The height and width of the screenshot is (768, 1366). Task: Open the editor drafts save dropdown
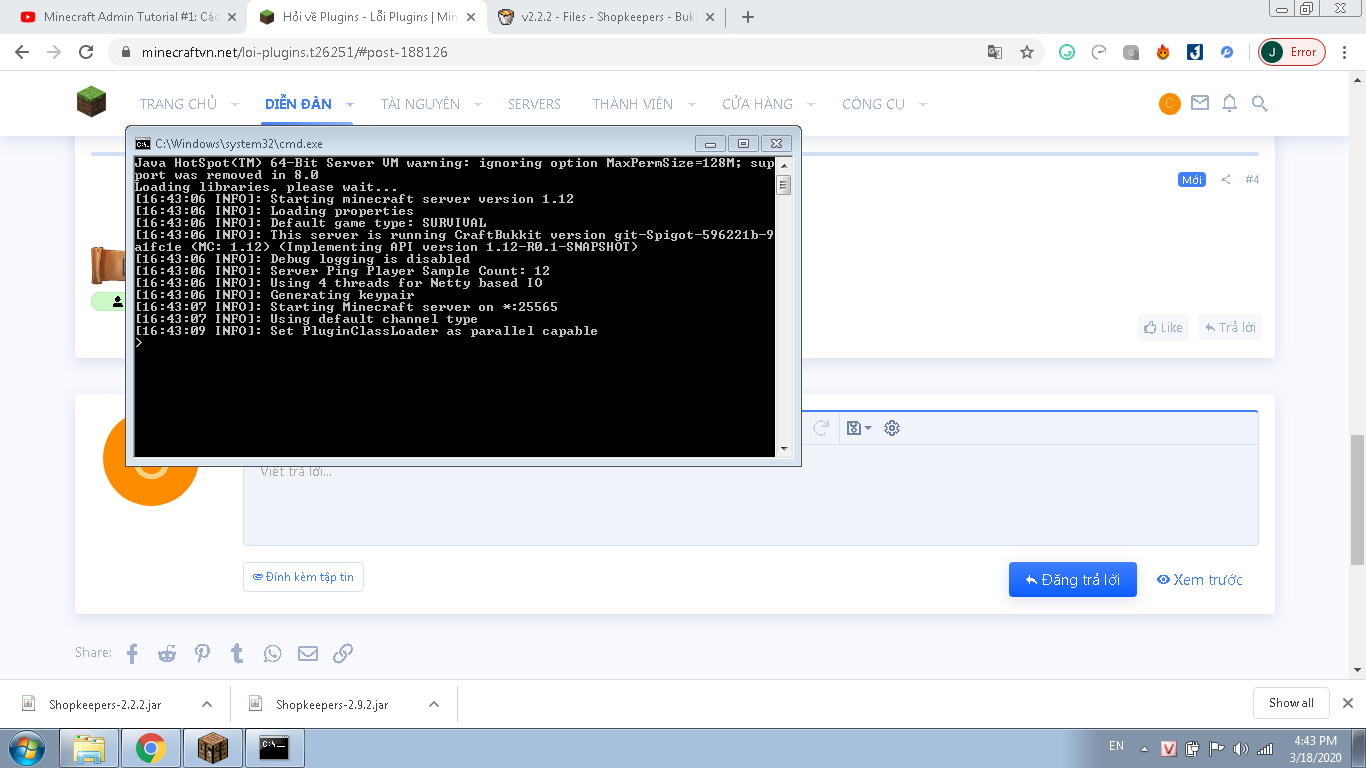pyautogui.click(x=859, y=428)
